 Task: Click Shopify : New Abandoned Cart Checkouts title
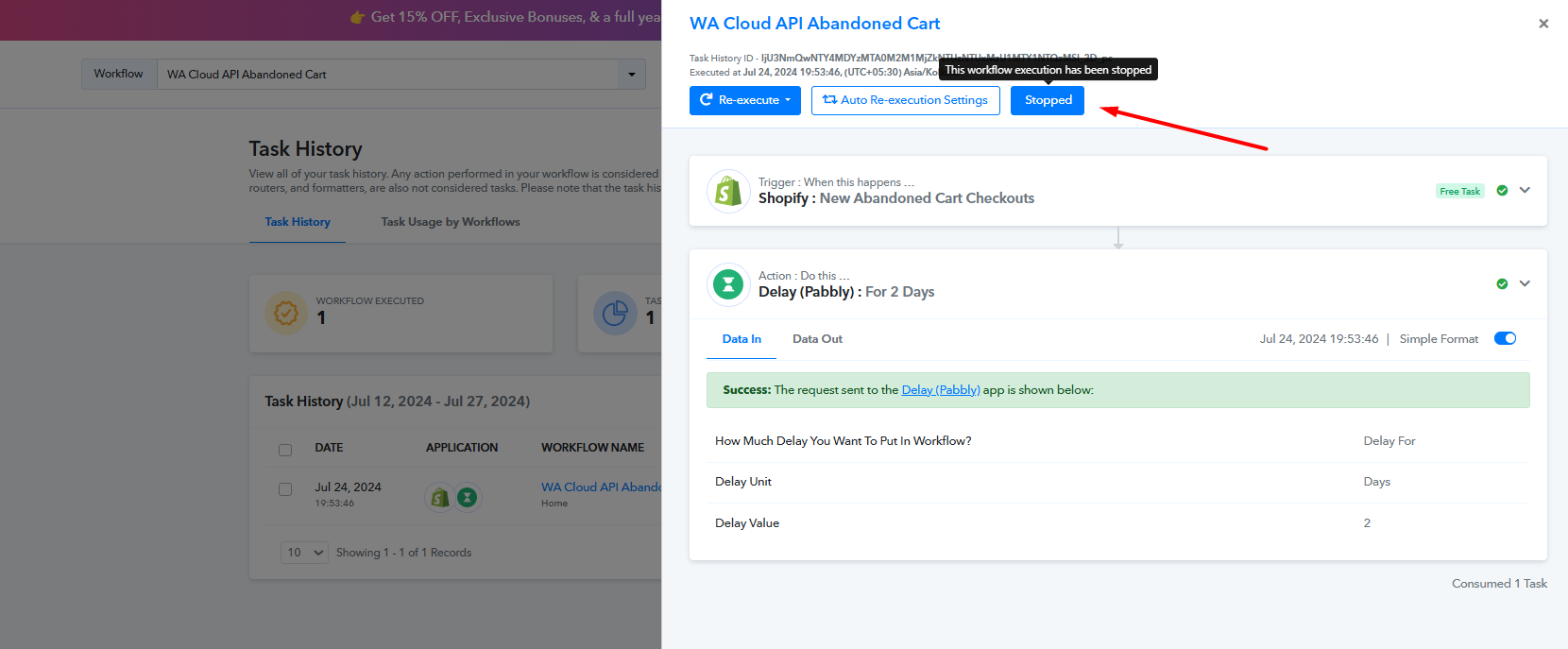(x=896, y=198)
